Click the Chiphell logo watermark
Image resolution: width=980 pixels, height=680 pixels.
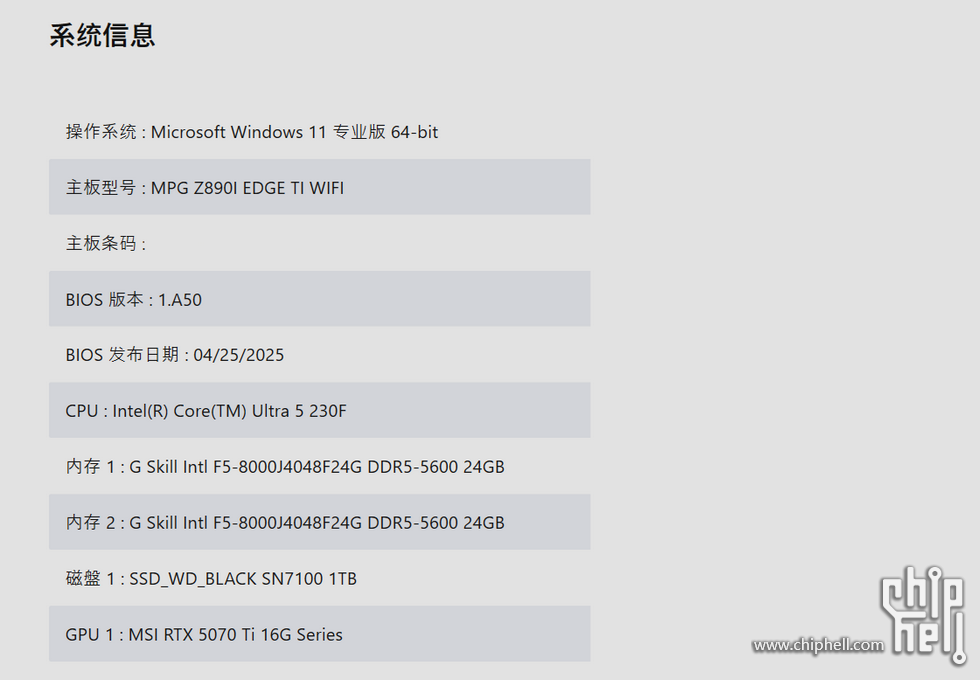click(x=923, y=615)
